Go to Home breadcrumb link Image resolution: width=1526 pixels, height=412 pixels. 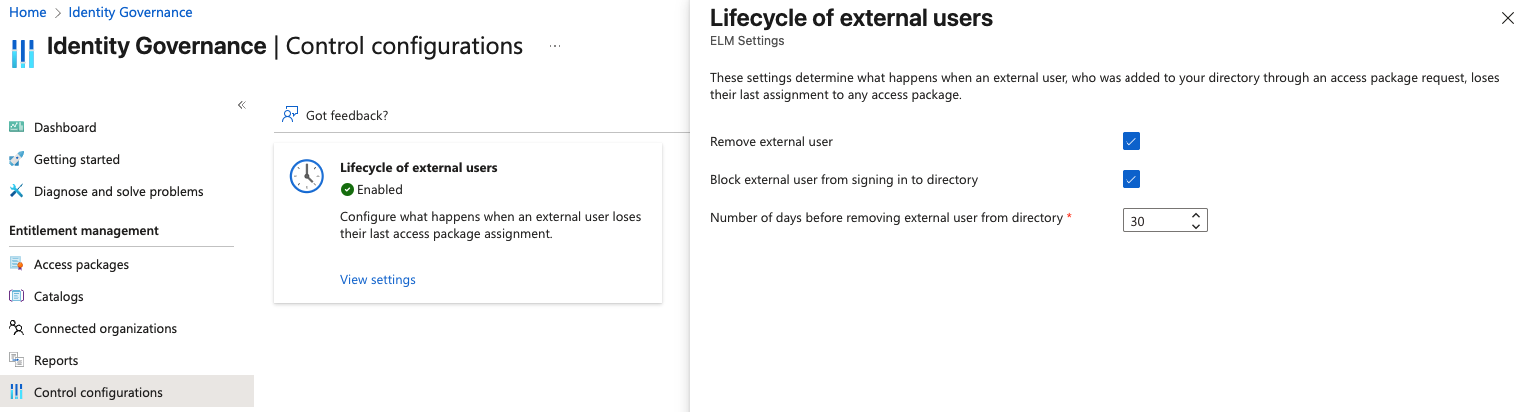click(x=27, y=12)
